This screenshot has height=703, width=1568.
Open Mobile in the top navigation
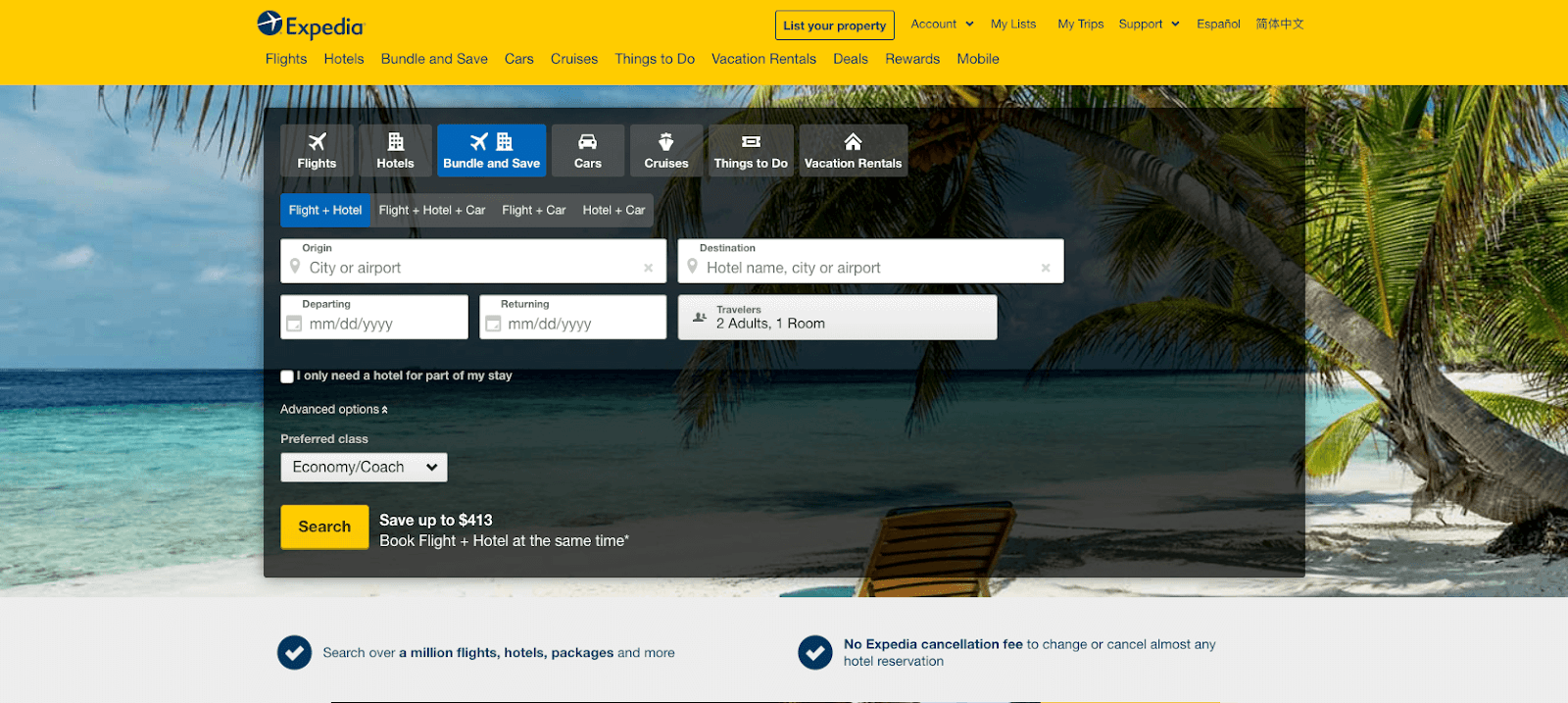[x=978, y=59]
